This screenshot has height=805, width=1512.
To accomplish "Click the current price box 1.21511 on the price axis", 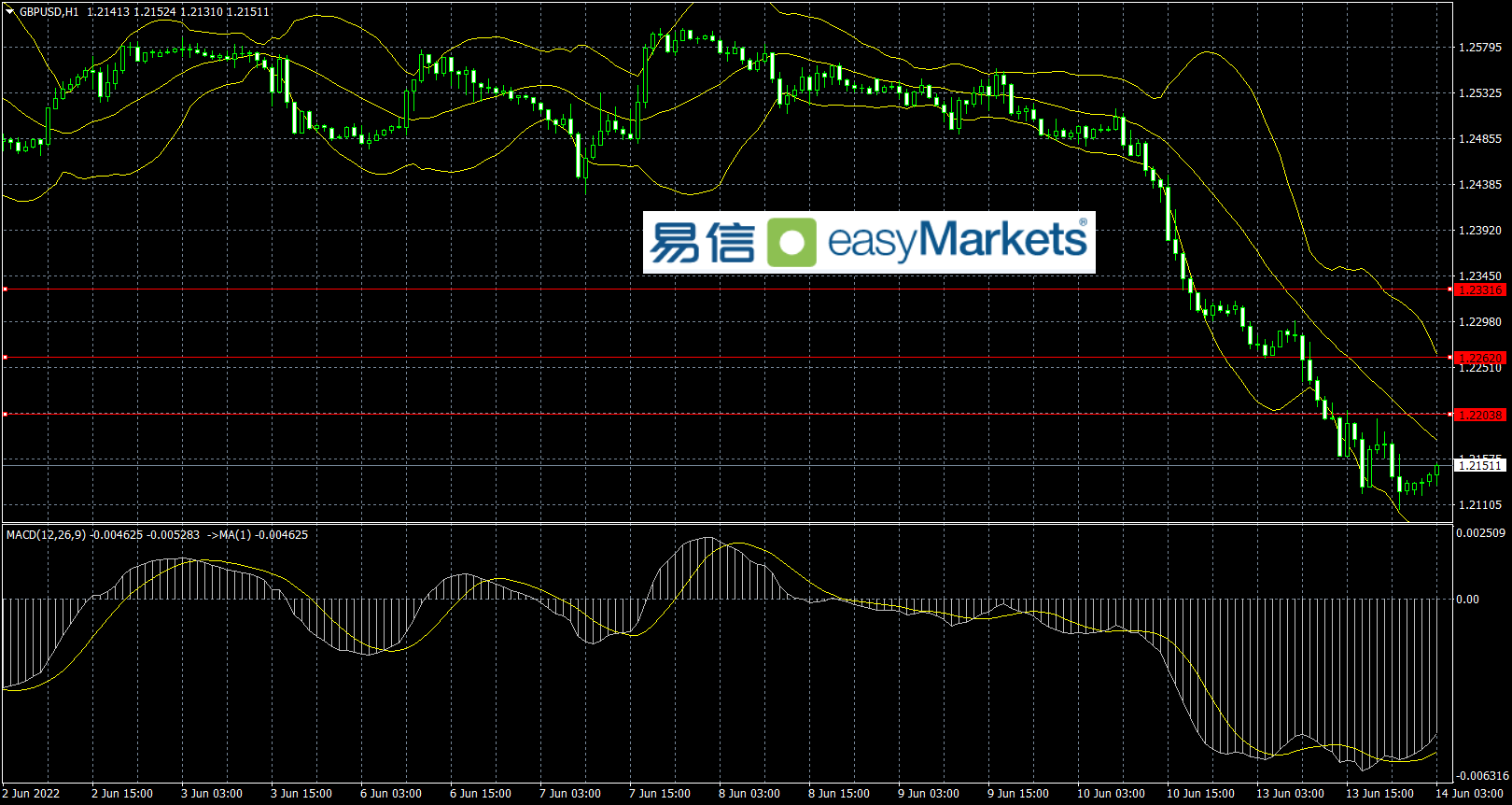I will coord(1480,465).
